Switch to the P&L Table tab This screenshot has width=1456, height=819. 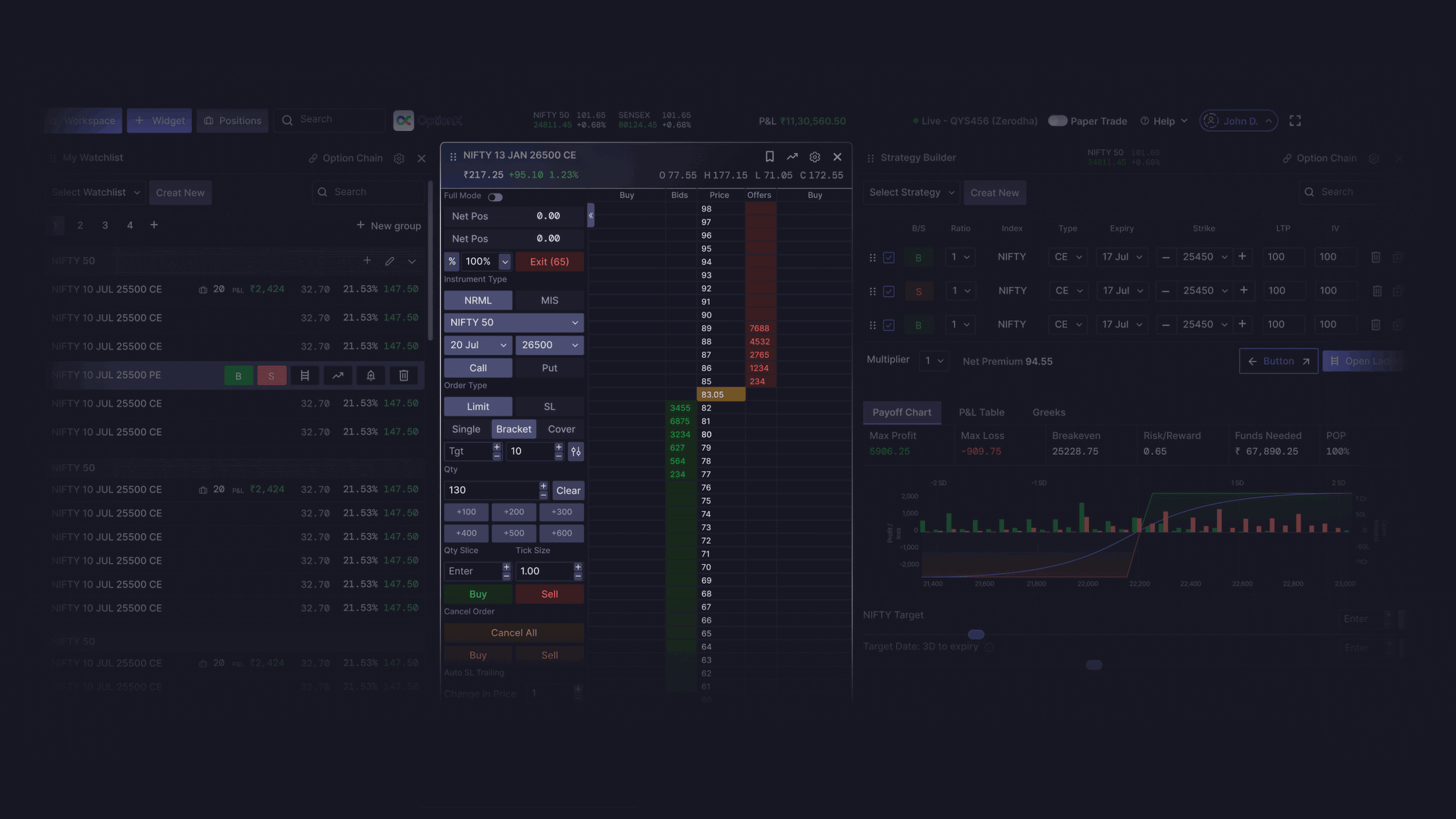click(981, 413)
